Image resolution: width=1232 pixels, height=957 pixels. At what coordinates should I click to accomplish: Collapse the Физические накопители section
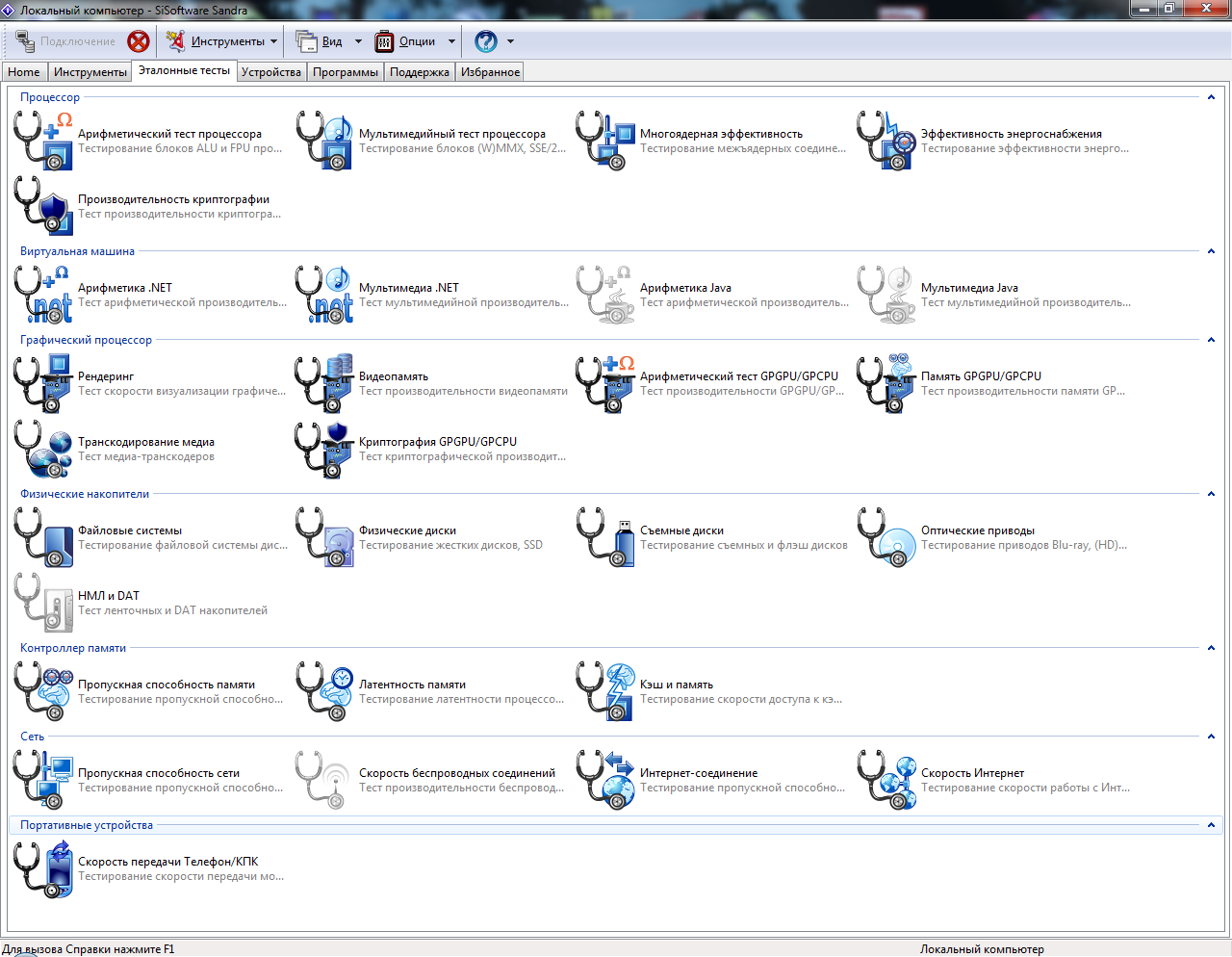click(x=1211, y=494)
